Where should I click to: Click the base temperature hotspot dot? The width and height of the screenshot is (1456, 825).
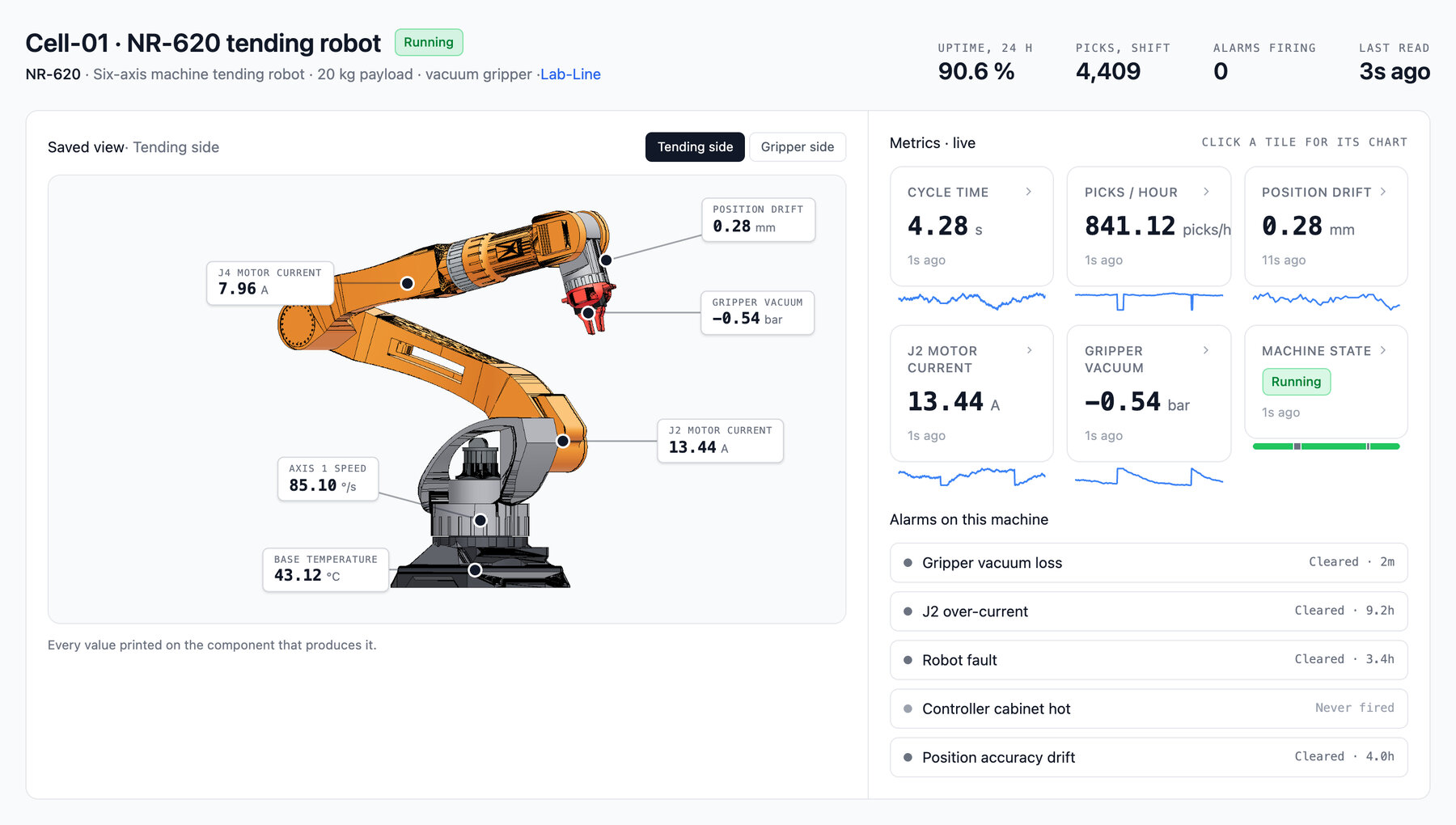coord(476,570)
